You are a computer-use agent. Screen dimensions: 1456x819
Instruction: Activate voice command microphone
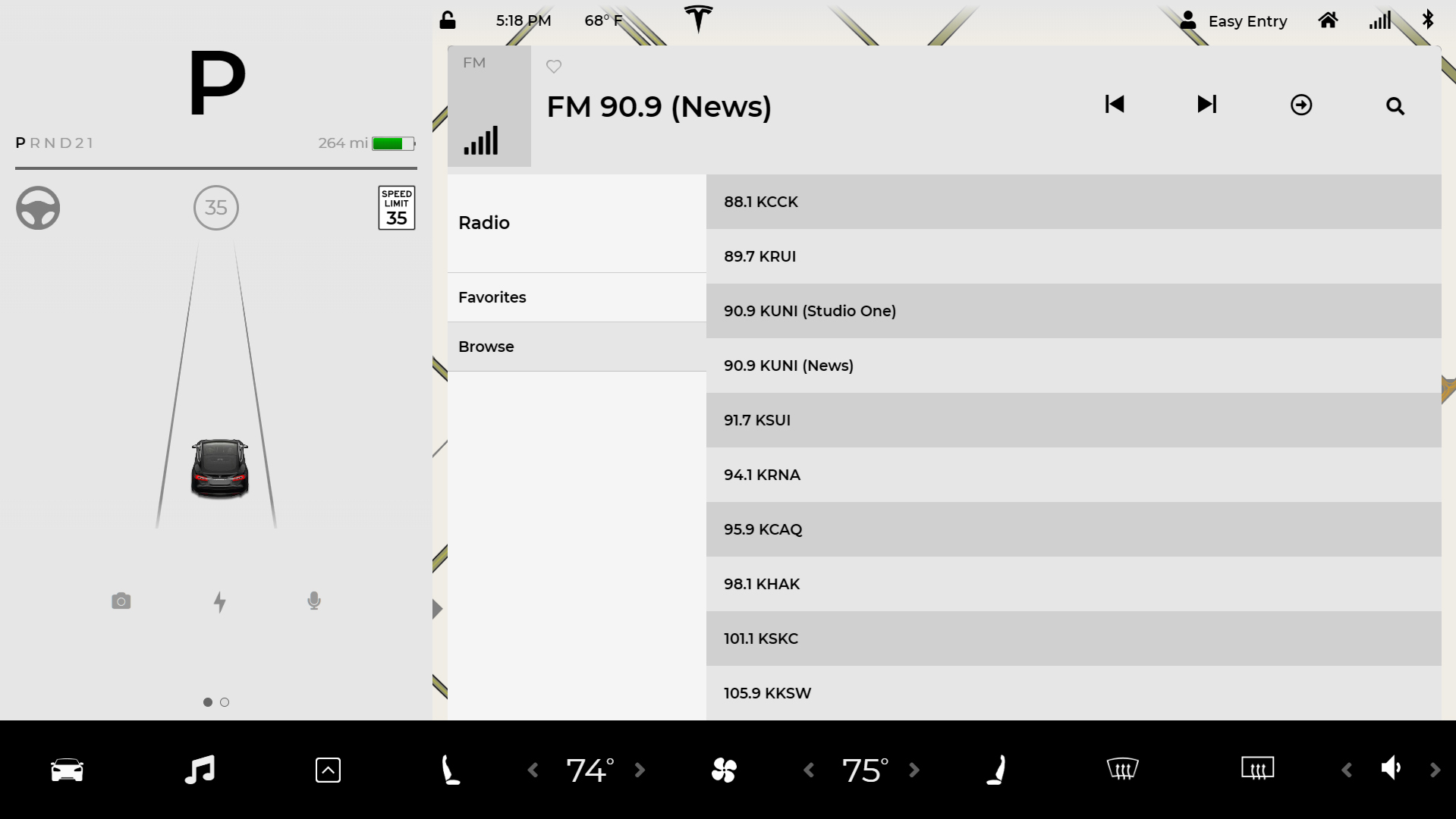point(314,601)
